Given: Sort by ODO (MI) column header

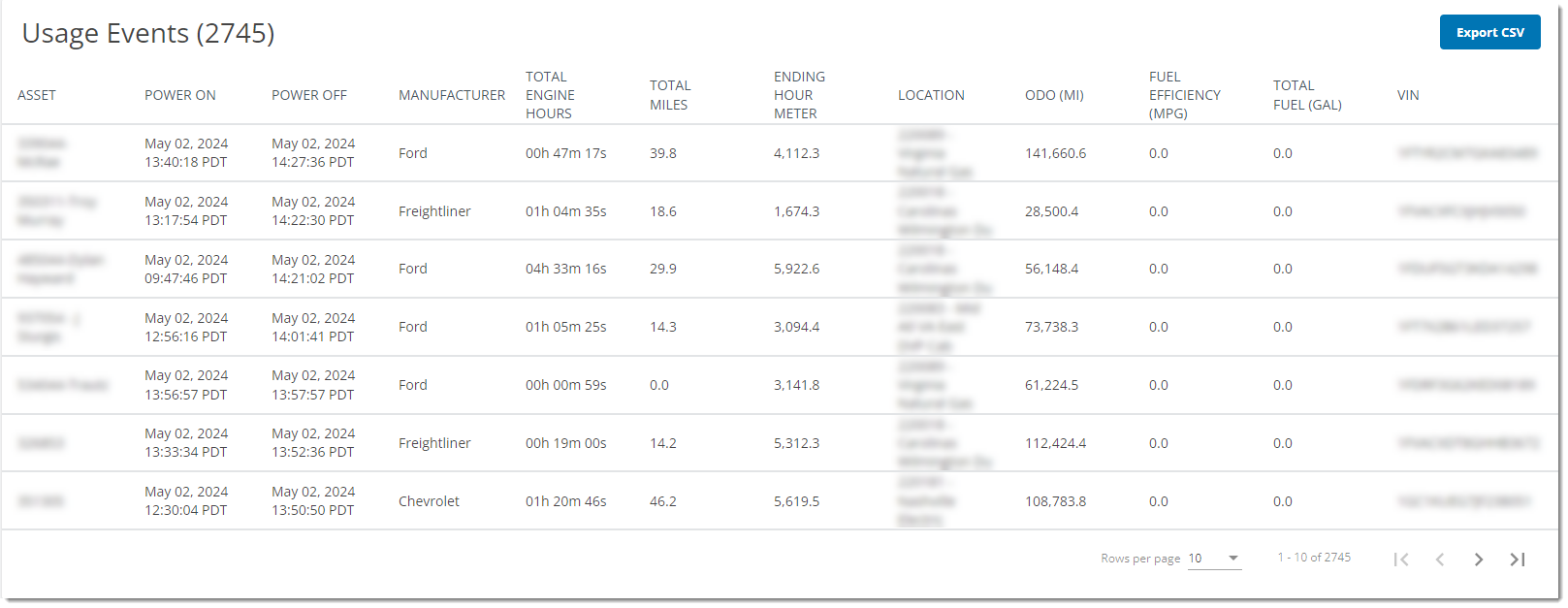Looking at the screenshot, I should point(1054,95).
